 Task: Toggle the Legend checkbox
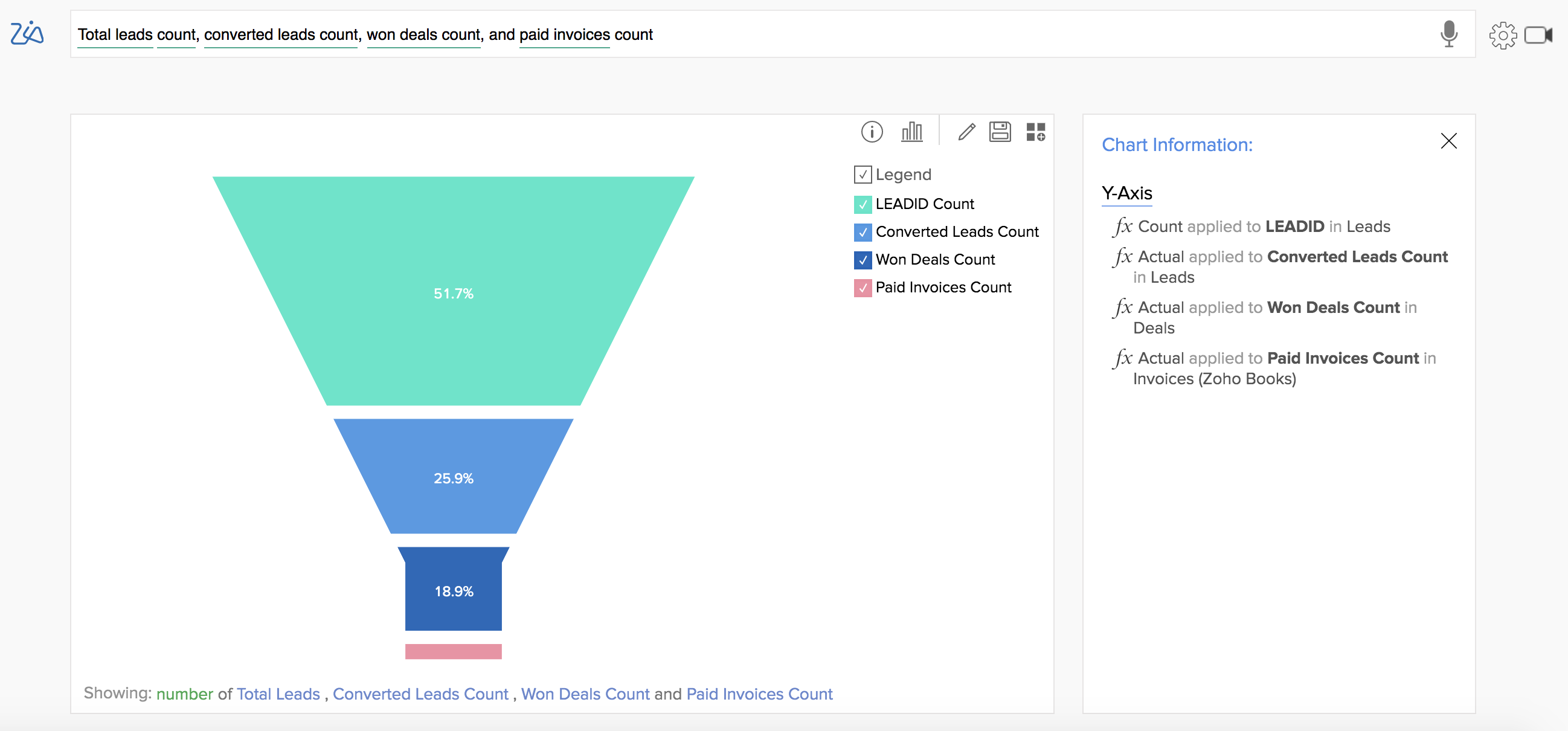pyautogui.click(x=863, y=175)
